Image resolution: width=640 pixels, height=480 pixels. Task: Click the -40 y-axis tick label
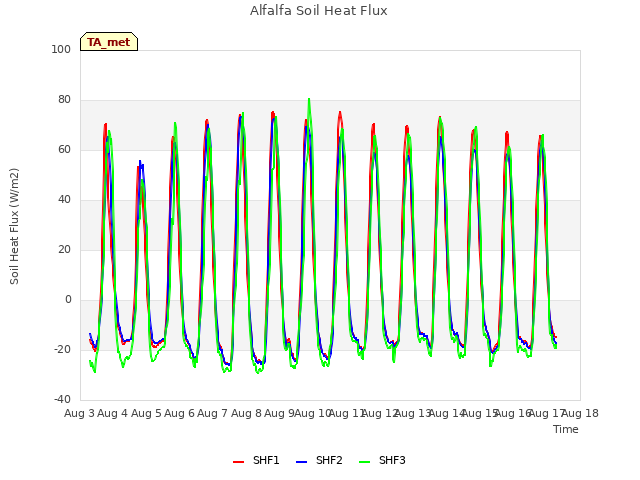(62, 399)
